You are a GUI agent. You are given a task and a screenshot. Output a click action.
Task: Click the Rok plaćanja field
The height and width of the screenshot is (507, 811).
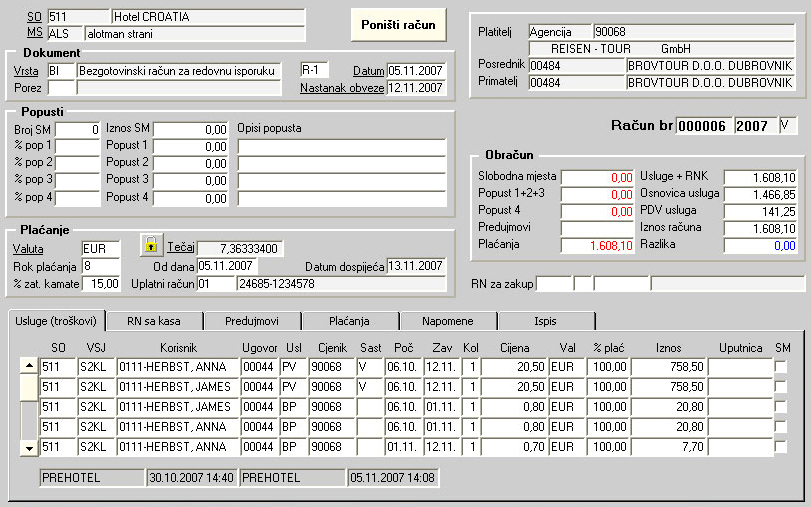tap(100, 266)
